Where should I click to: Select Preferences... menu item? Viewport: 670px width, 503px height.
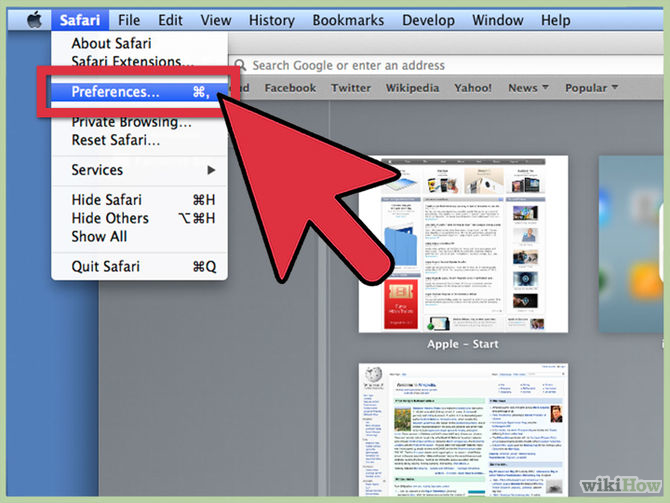point(139,92)
